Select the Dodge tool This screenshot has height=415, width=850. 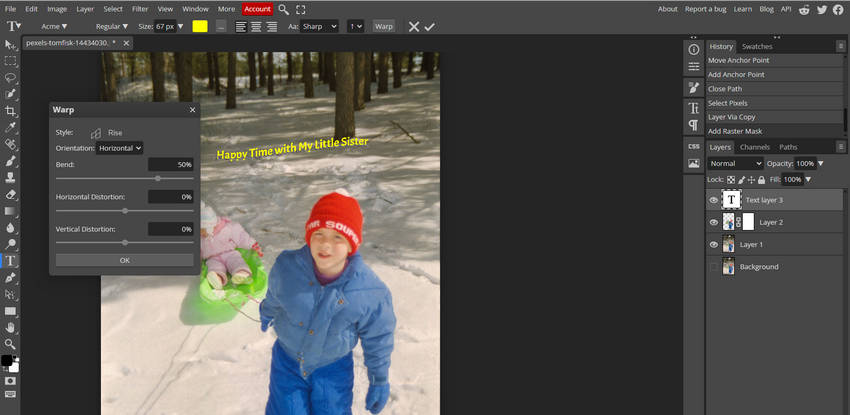(10, 244)
